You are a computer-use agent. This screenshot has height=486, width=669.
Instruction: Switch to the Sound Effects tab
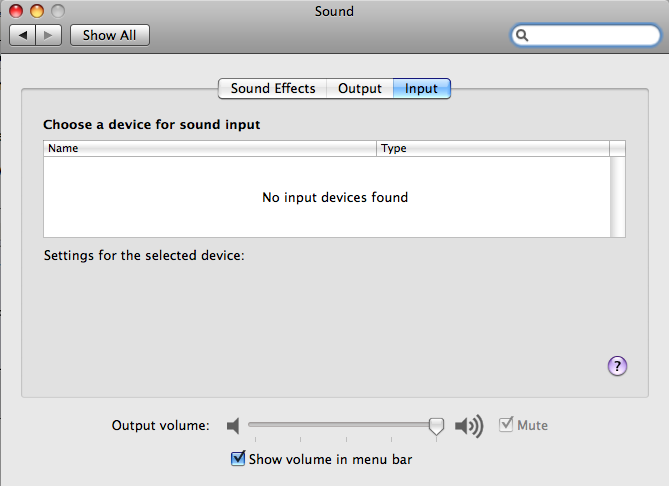point(273,88)
